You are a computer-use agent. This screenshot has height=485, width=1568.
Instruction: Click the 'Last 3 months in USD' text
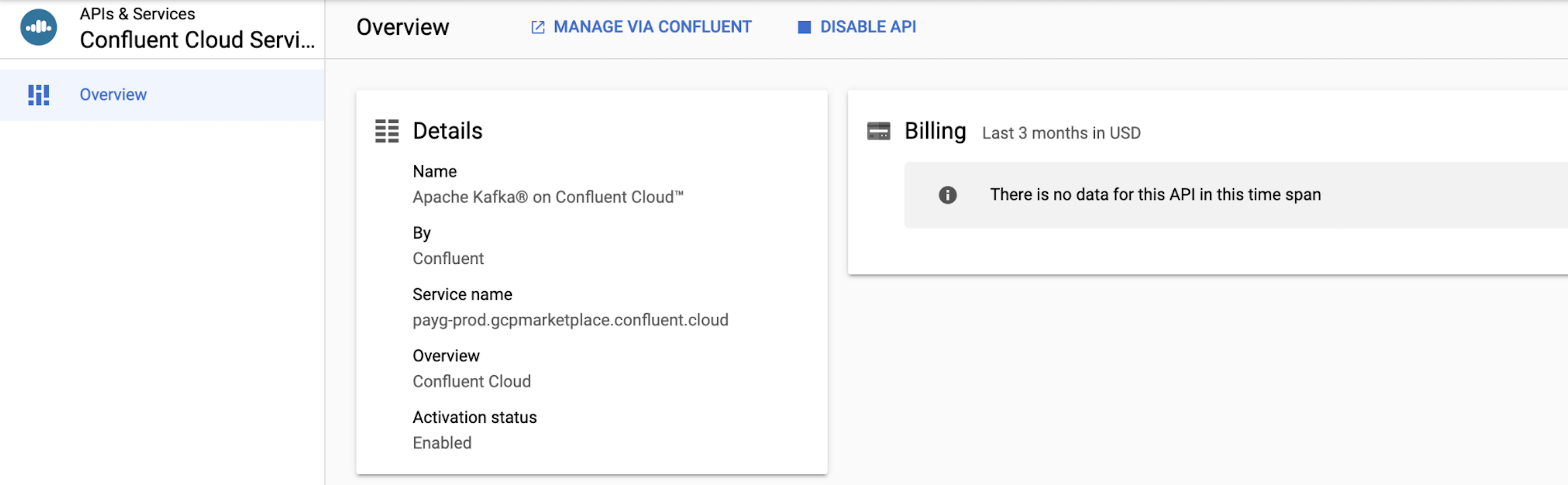[x=1061, y=133]
